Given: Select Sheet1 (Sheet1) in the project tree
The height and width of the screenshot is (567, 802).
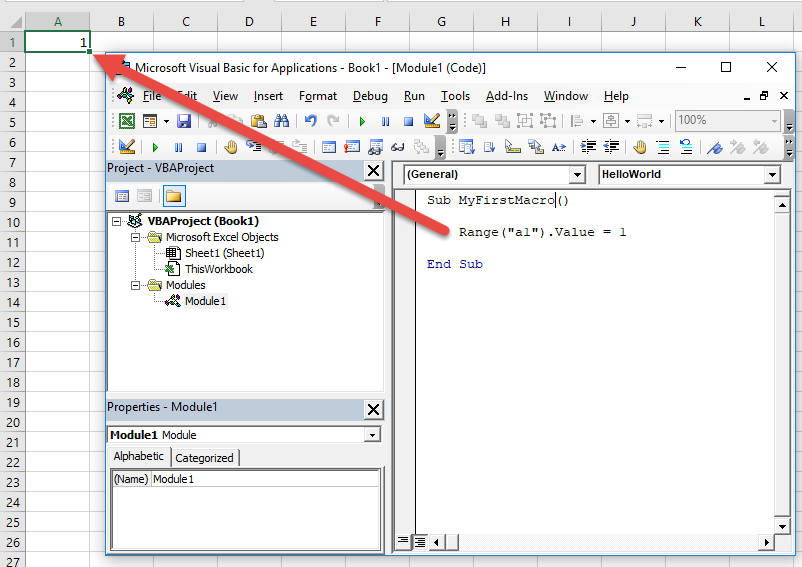Looking at the screenshot, I should point(225,253).
